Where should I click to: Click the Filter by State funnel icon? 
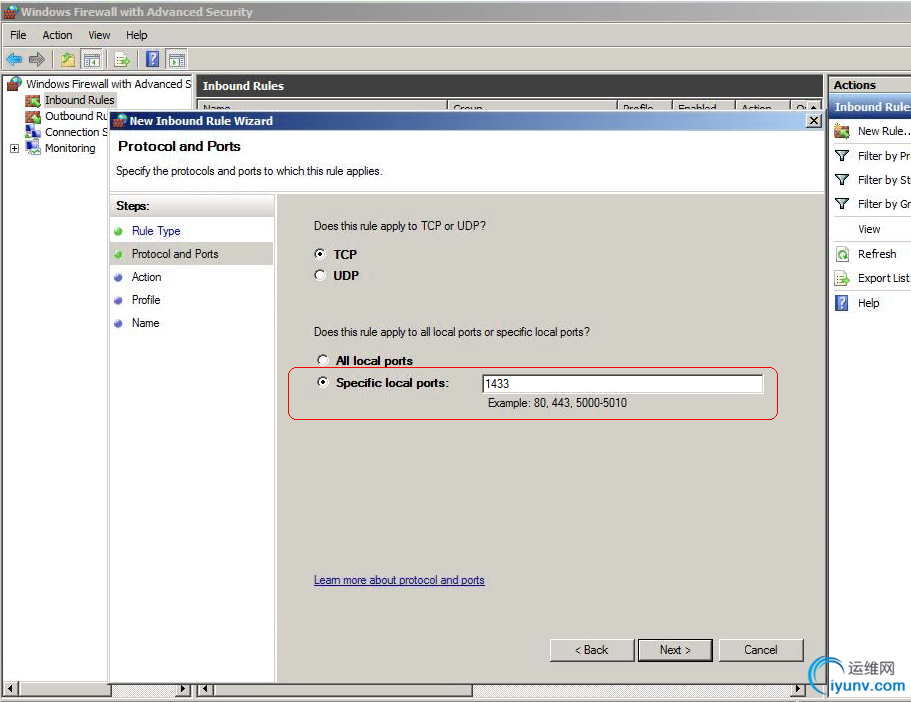842,180
